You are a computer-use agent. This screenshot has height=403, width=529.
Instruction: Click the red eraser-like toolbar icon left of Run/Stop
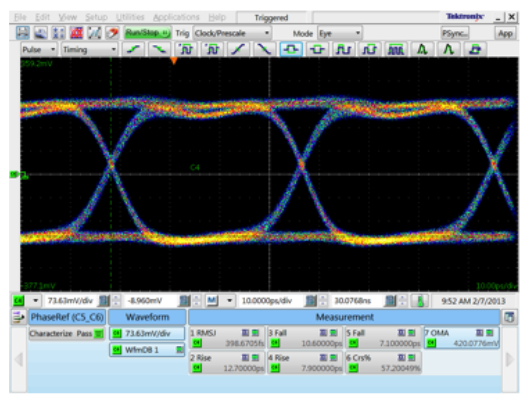[x=112, y=33]
